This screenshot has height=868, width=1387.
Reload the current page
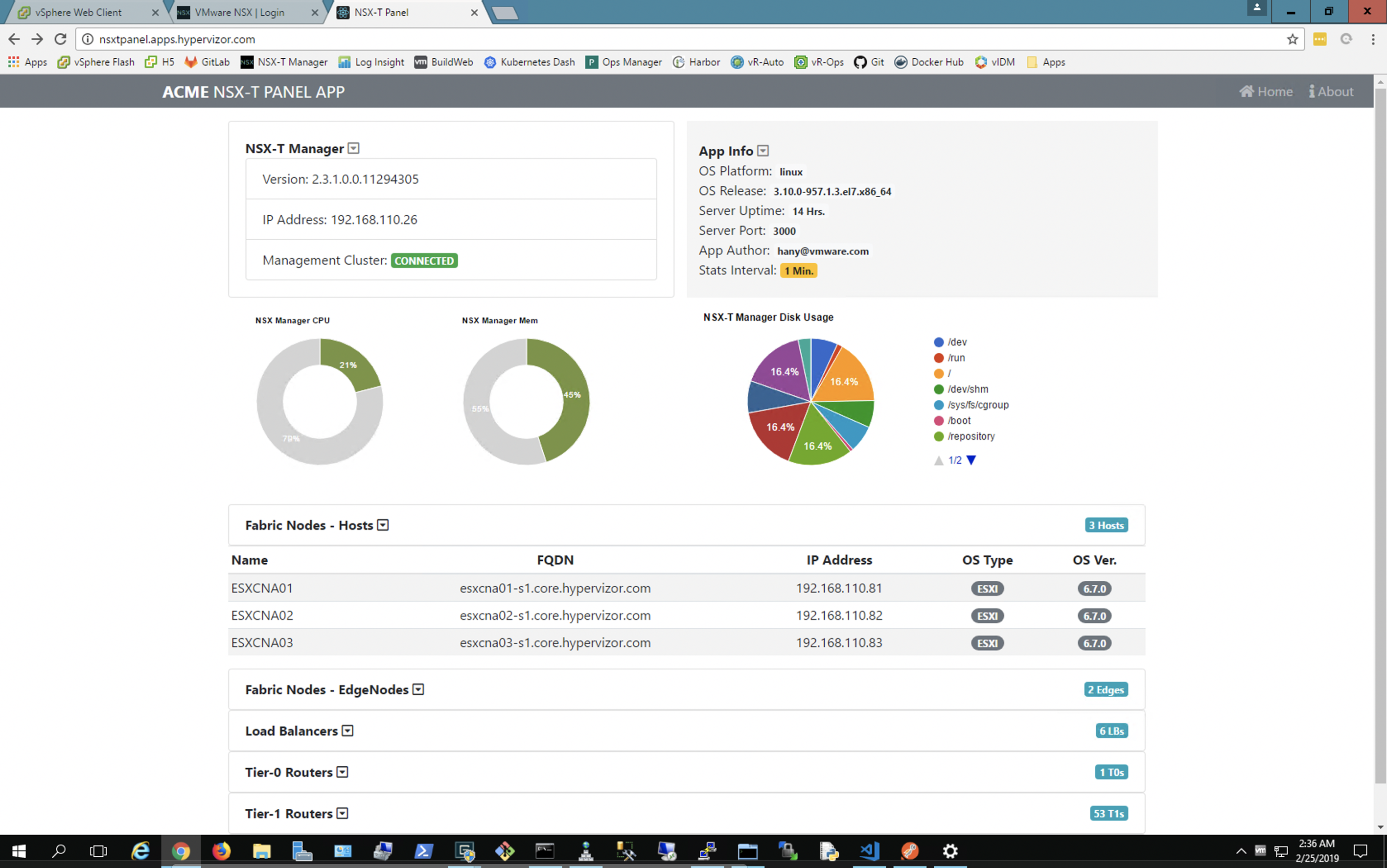[60, 39]
